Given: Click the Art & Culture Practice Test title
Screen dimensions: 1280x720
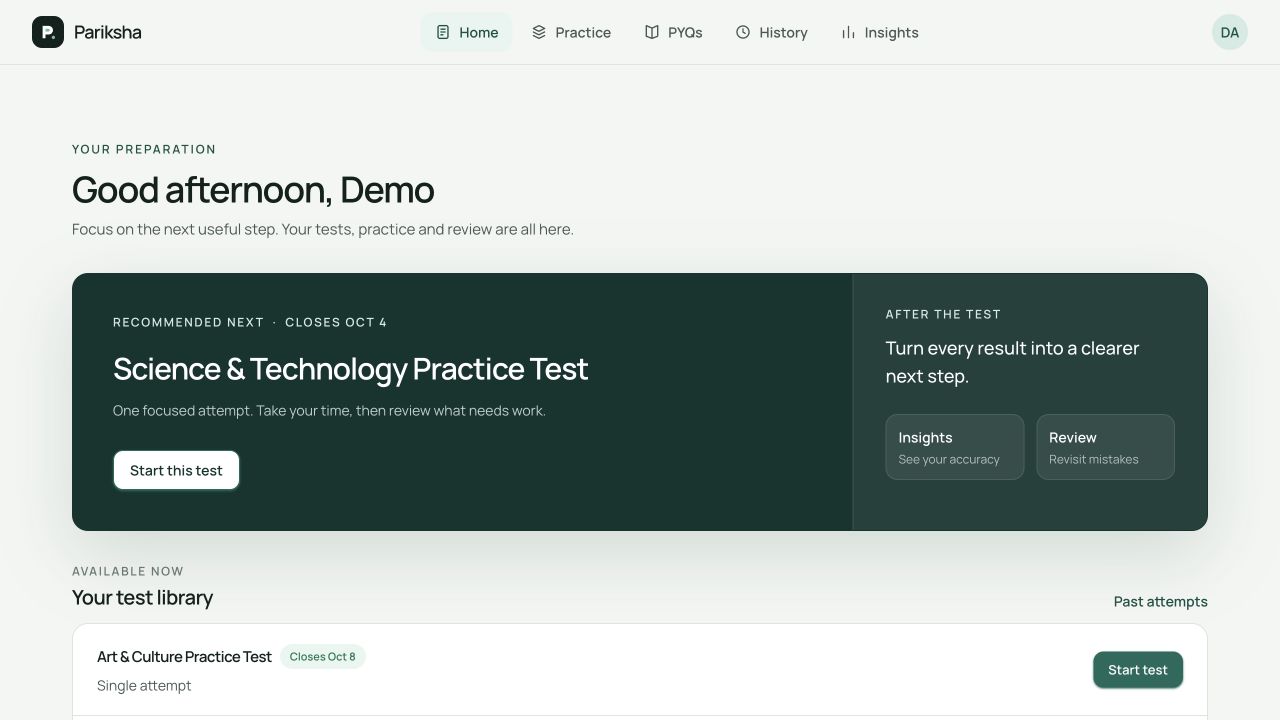Looking at the screenshot, I should pos(184,657).
